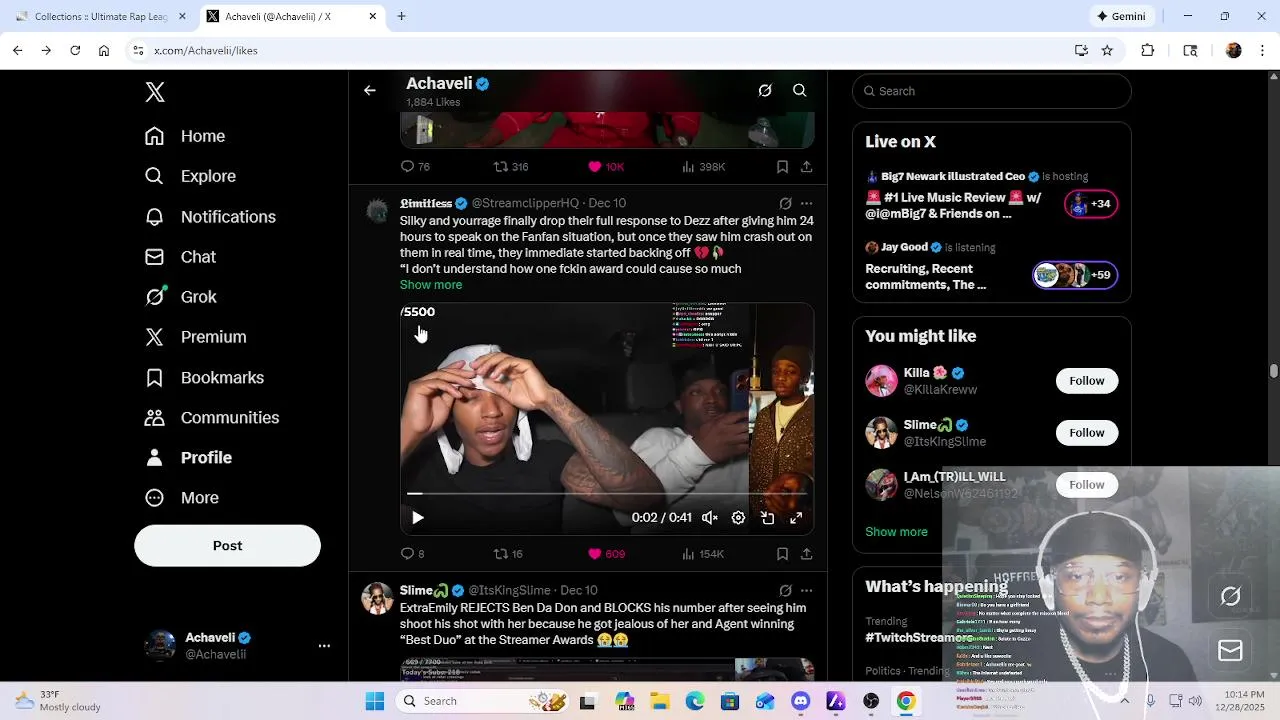Follow Slime @ItsKingSlime

point(1087,433)
